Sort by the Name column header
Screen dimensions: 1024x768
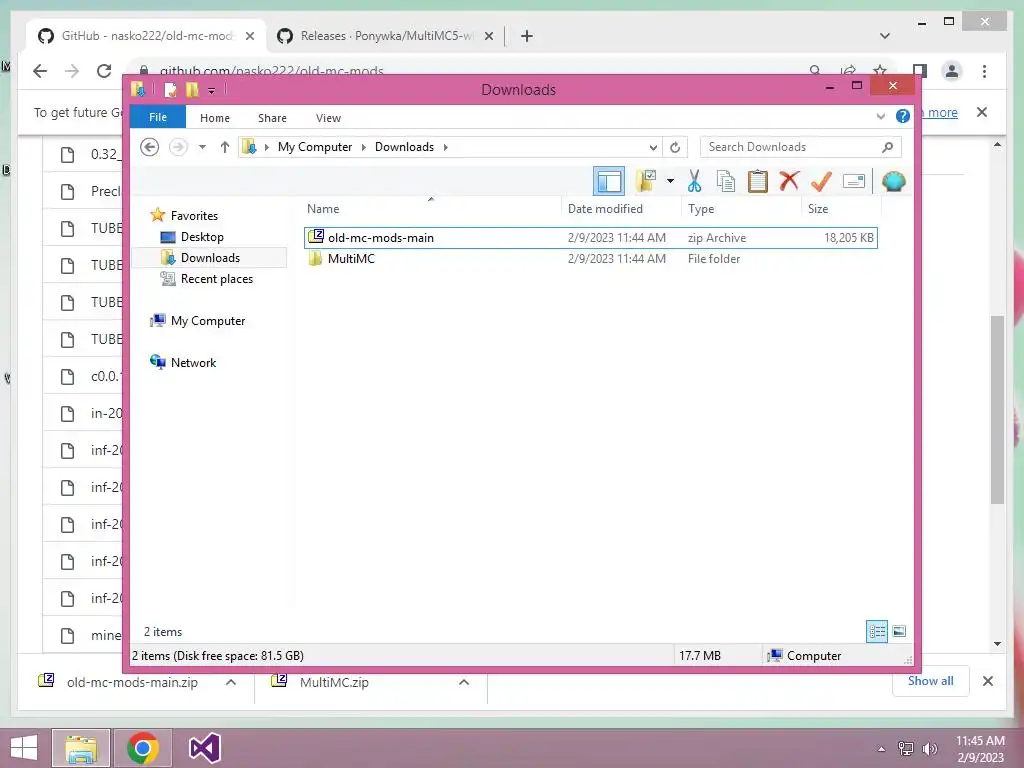point(432,208)
